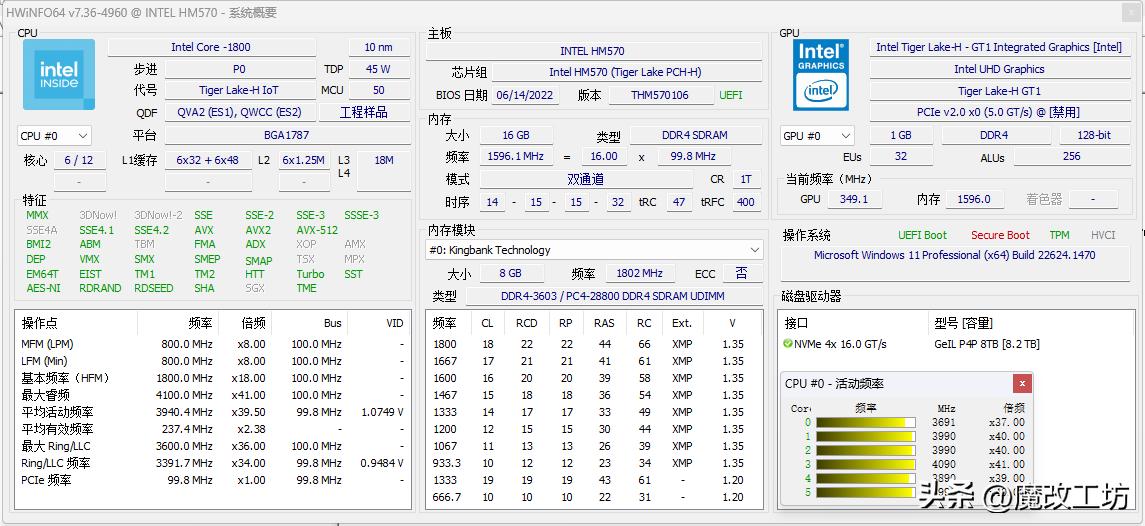
Task: Select the Ring/LLC 频率 row
Action: pos(212,463)
